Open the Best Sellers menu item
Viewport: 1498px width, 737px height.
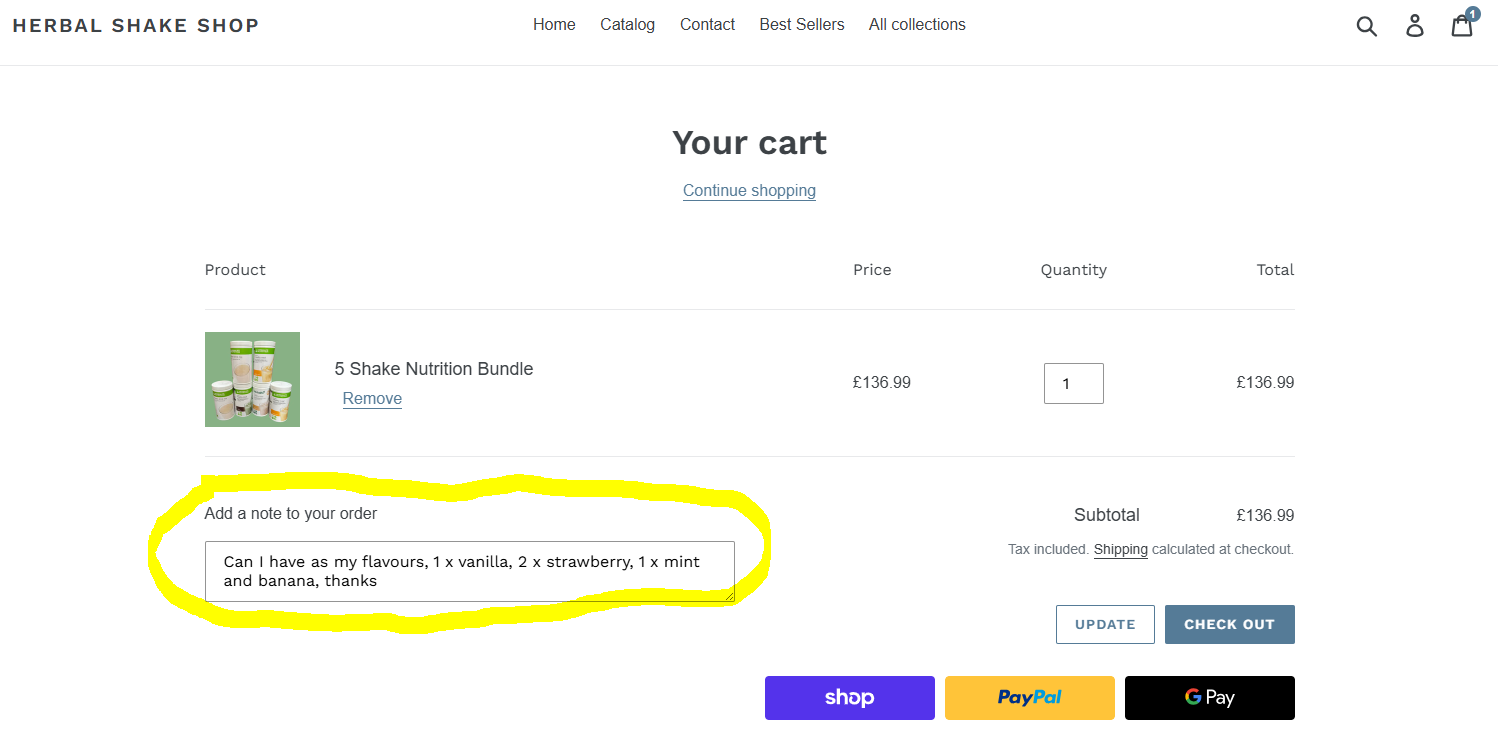click(x=801, y=24)
